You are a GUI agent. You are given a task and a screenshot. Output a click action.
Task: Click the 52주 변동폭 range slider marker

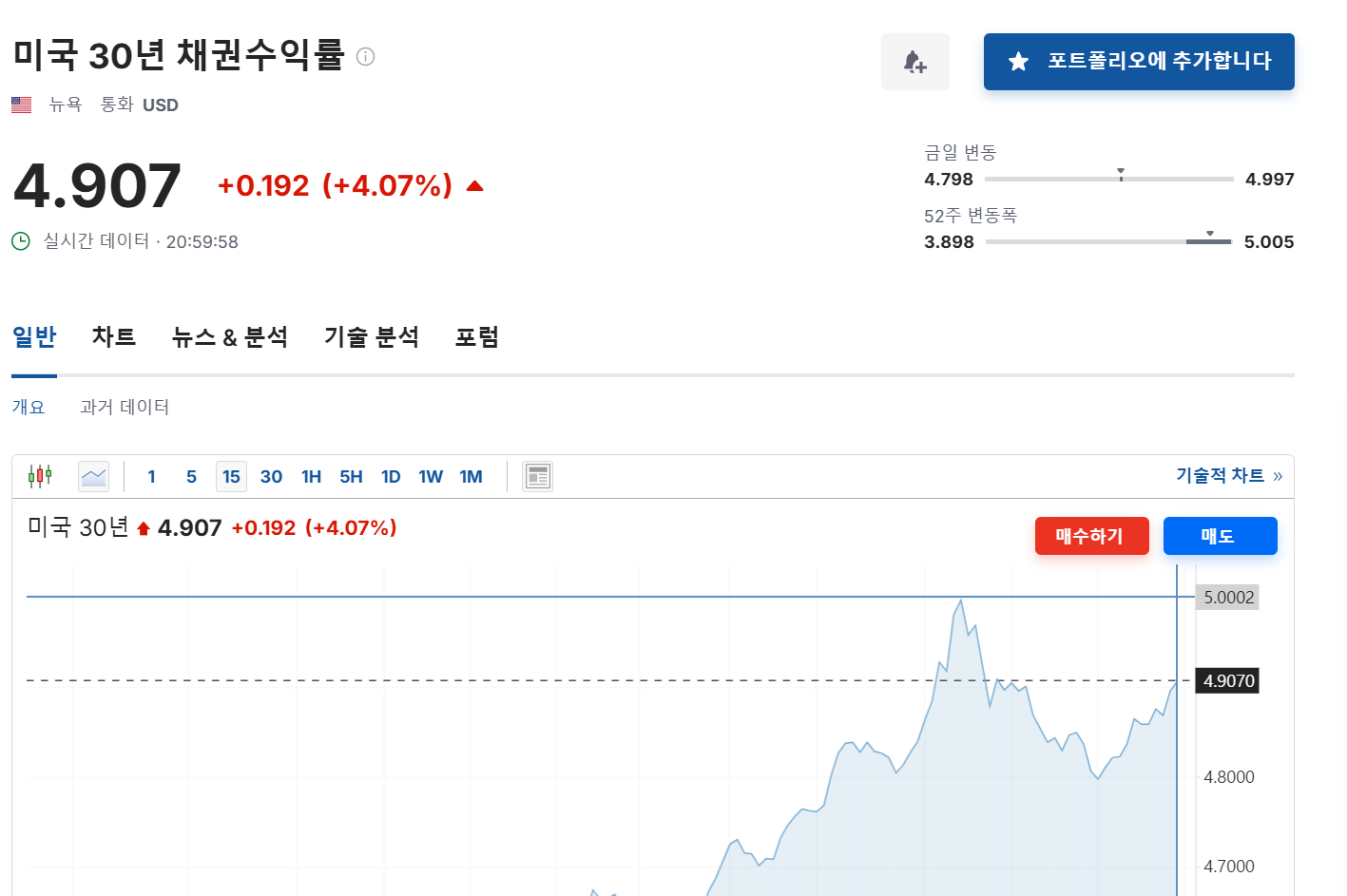[1210, 234]
